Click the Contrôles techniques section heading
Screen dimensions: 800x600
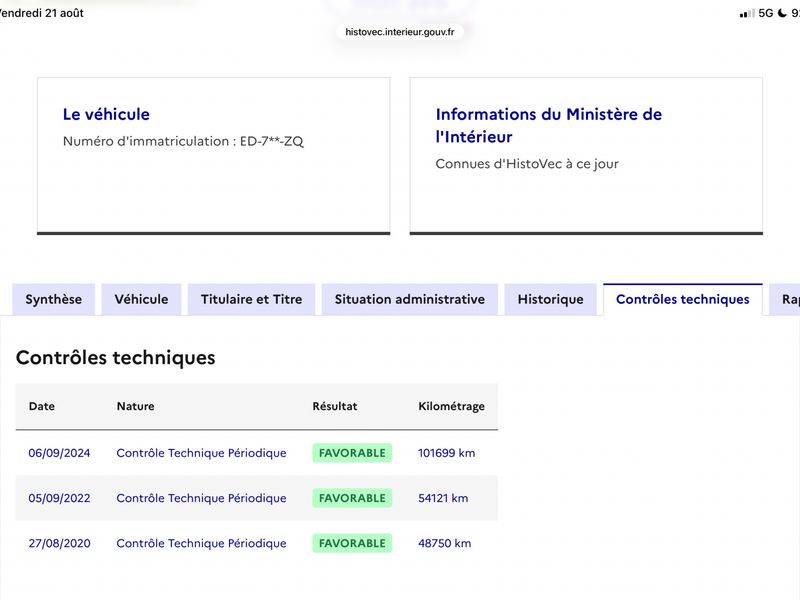click(x=116, y=358)
